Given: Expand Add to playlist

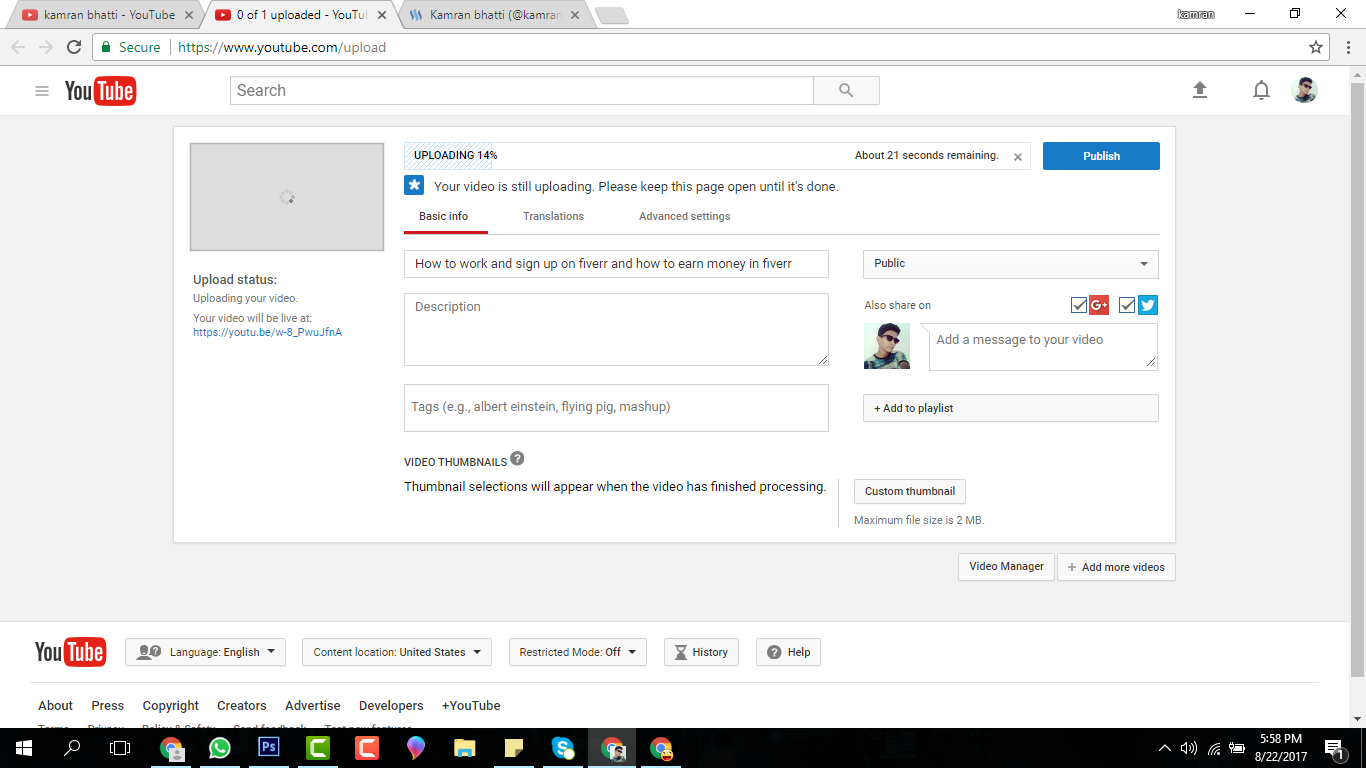Looking at the screenshot, I should click(x=1011, y=408).
